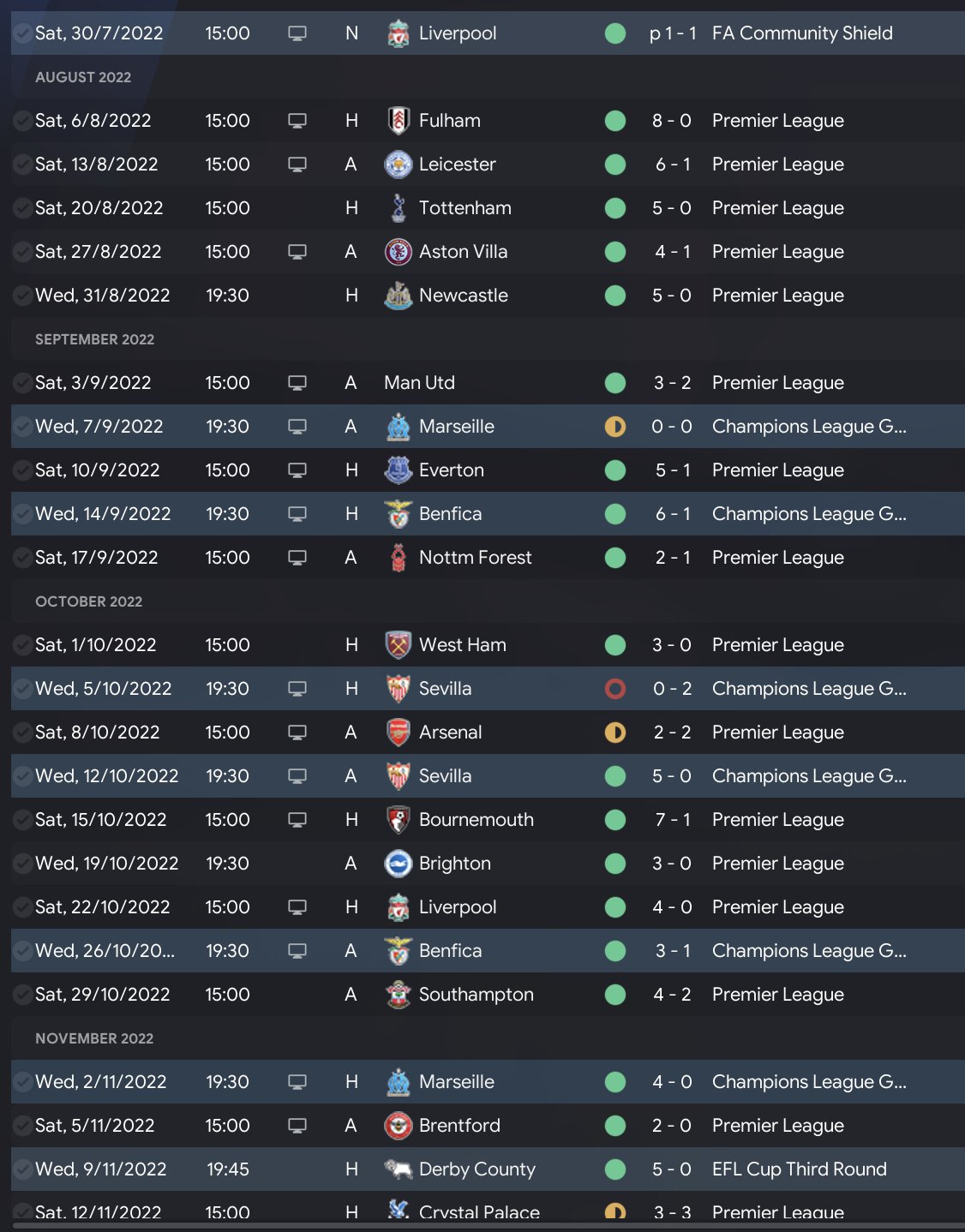Open the EFL Cup Third Round competition
Viewport: 965px width, 1232px height.
click(x=799, y=1169)
